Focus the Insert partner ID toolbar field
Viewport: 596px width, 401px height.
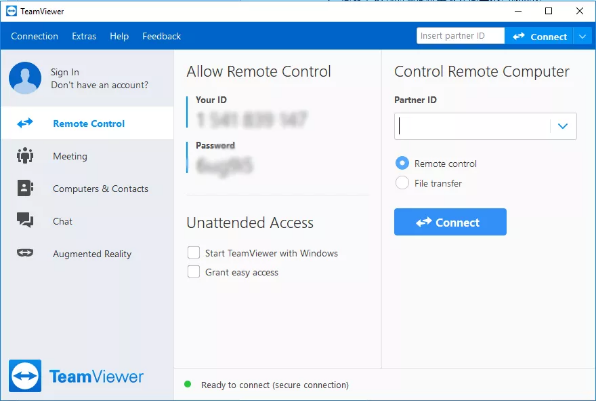[460, 36]
